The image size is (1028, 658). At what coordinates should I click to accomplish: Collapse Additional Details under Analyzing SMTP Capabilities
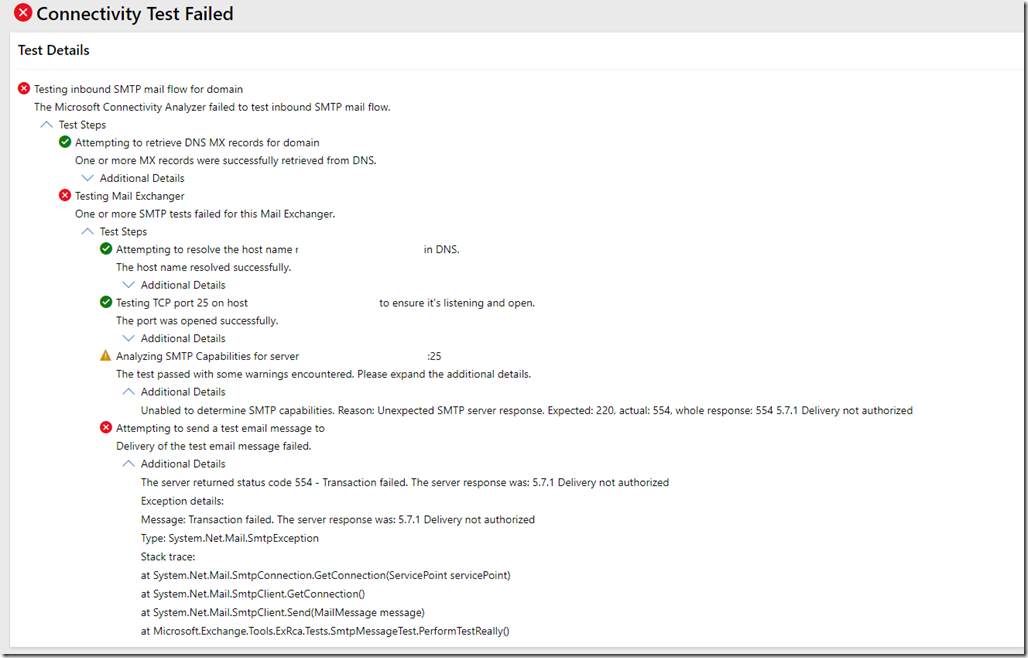pos(128,392)
